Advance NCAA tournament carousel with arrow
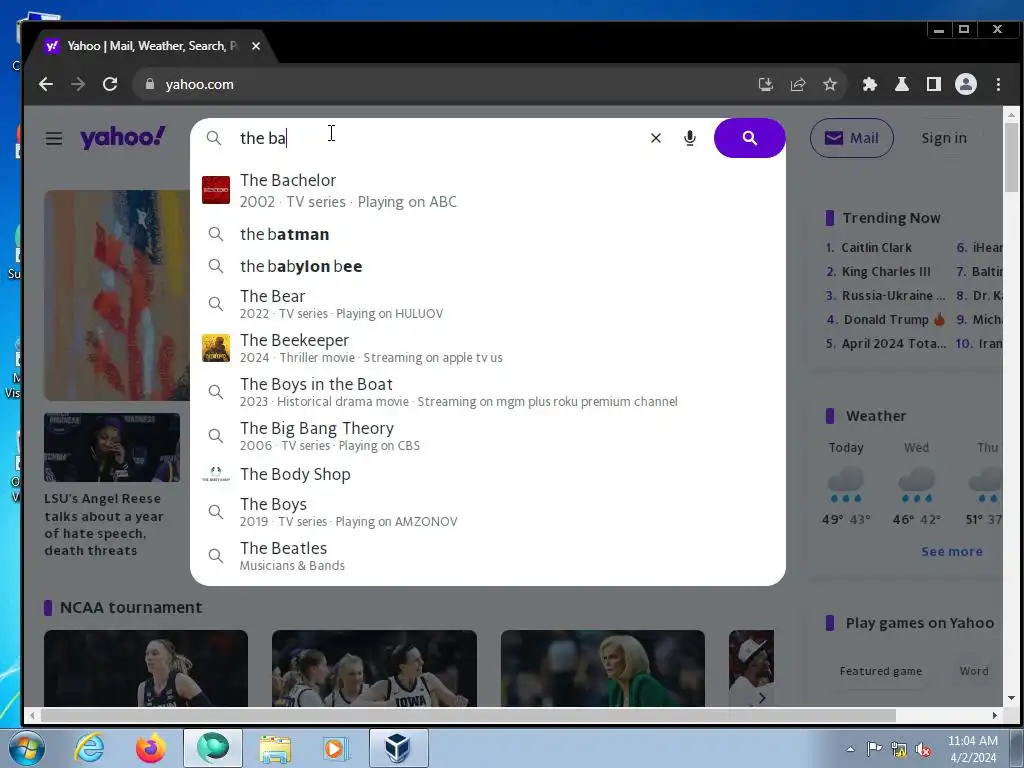Screen dimensions: 1024x768 click(761, 698)
